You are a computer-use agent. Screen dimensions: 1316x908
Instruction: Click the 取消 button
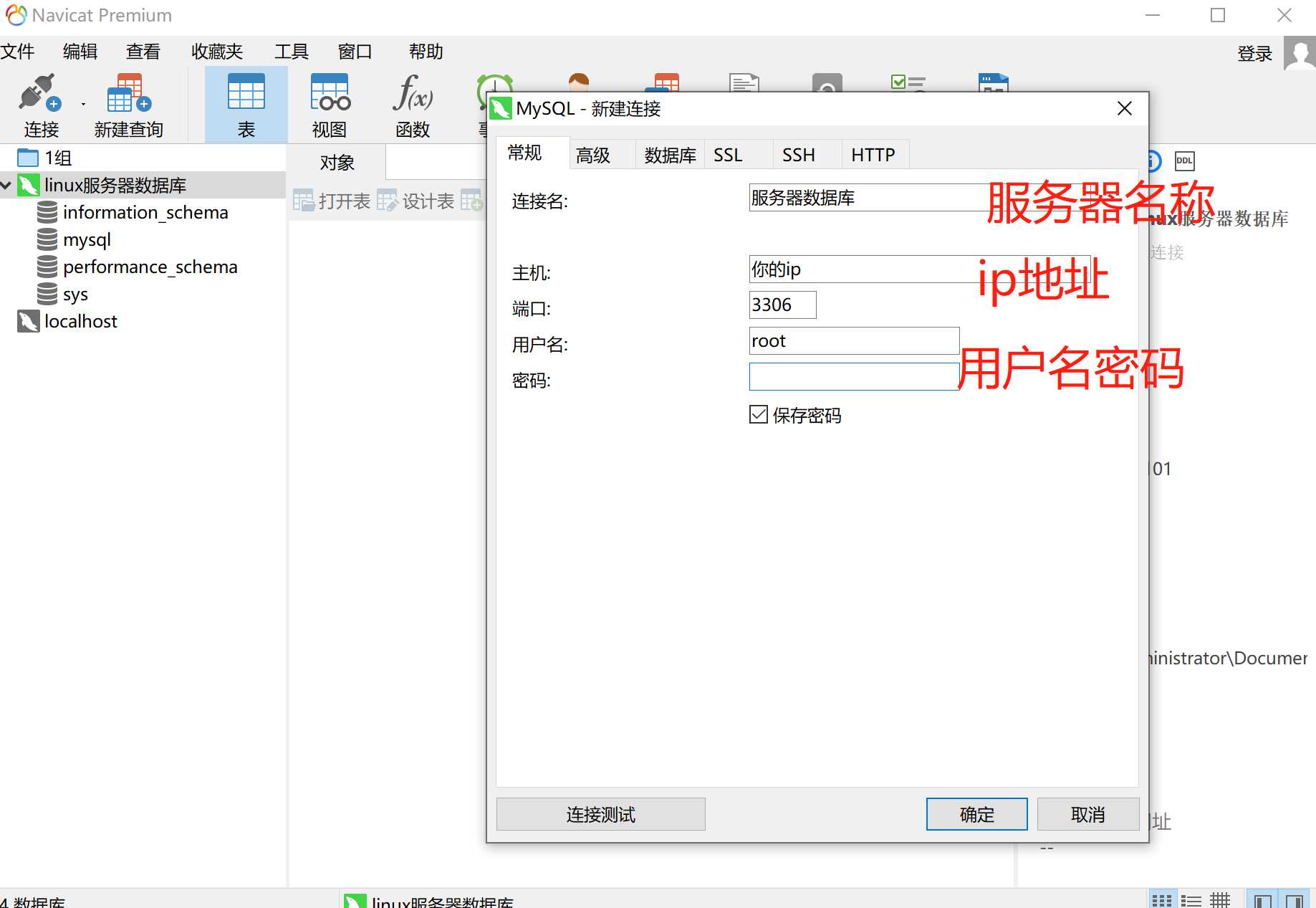coord(1087,814)
